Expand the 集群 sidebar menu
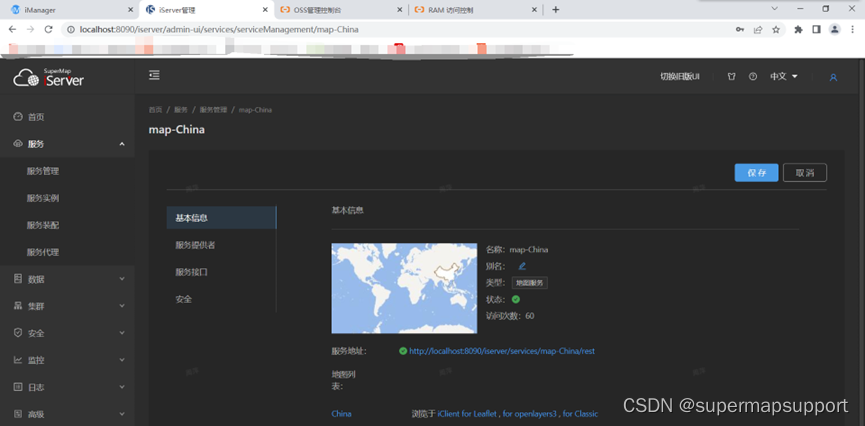865x426 pixels. click(x=122, y=306)
